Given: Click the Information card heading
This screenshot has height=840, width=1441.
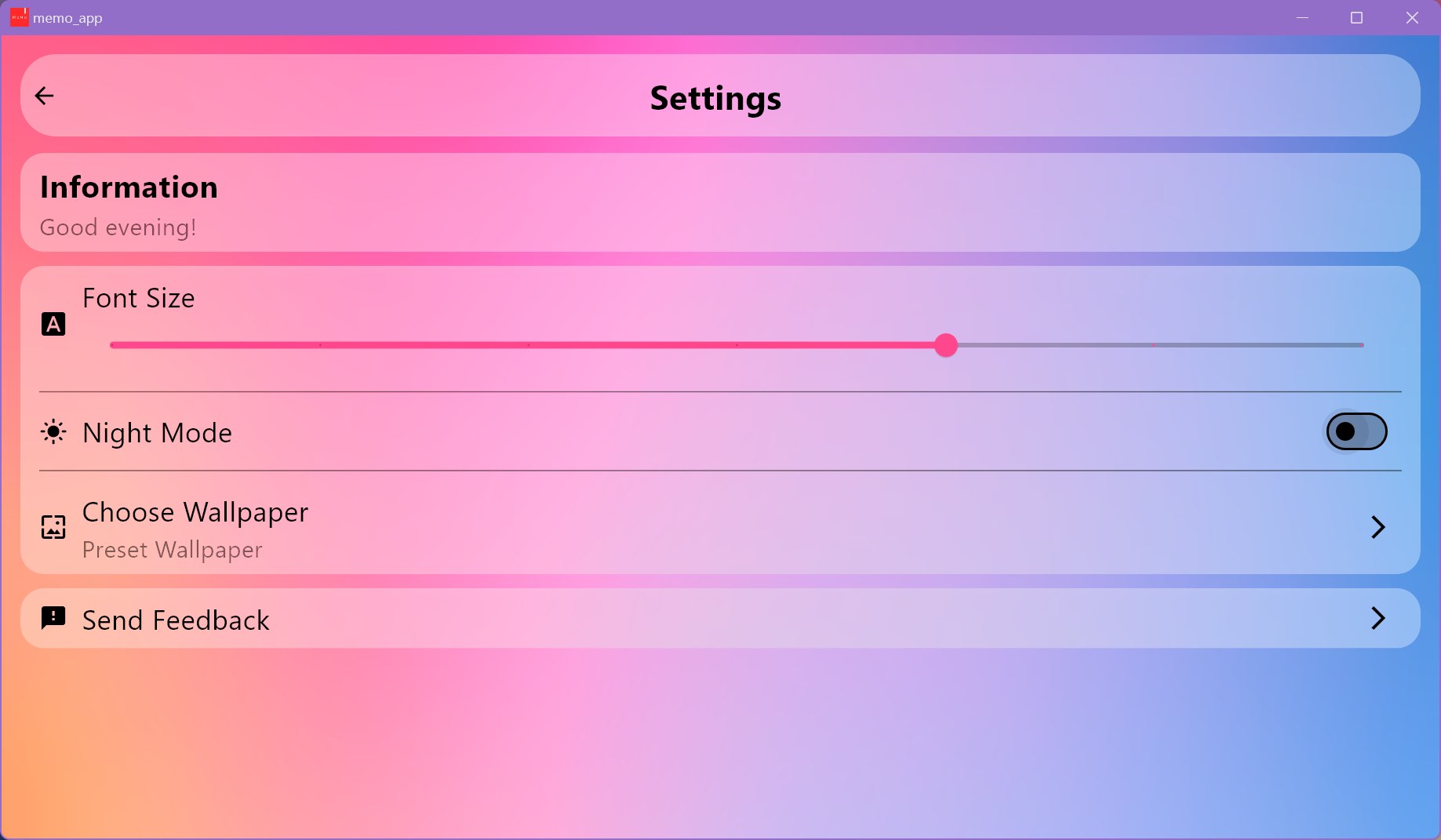Looking at the screenshot, I should point(129,187).
